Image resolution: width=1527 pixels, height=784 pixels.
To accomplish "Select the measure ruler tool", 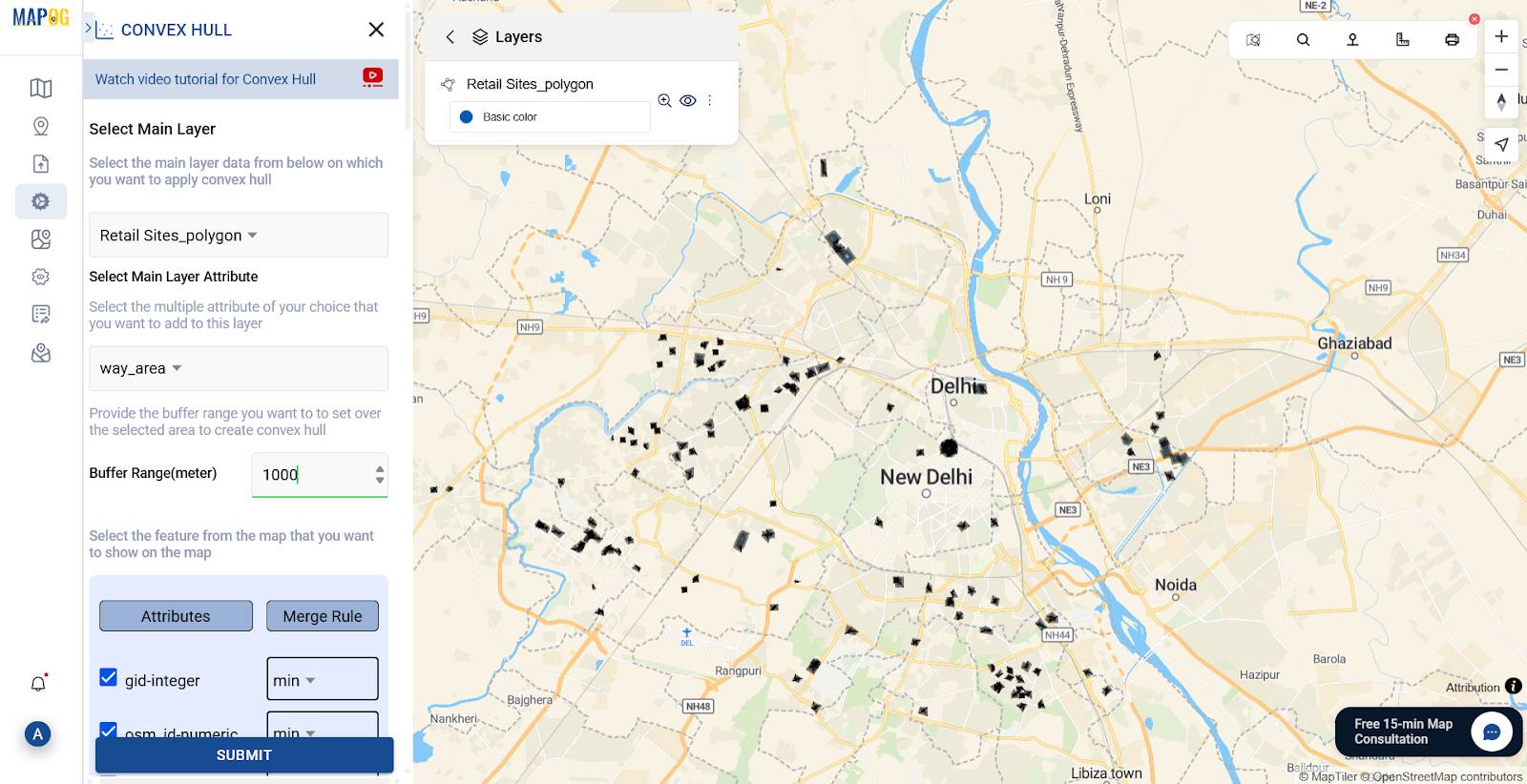I will [1402, 40].
